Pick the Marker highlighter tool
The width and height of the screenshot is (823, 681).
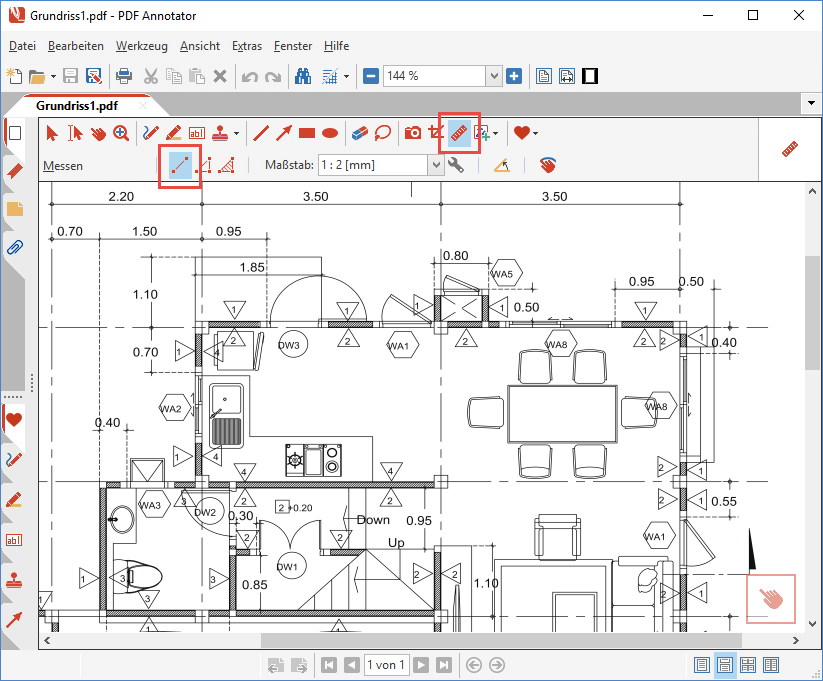point(174,133)
